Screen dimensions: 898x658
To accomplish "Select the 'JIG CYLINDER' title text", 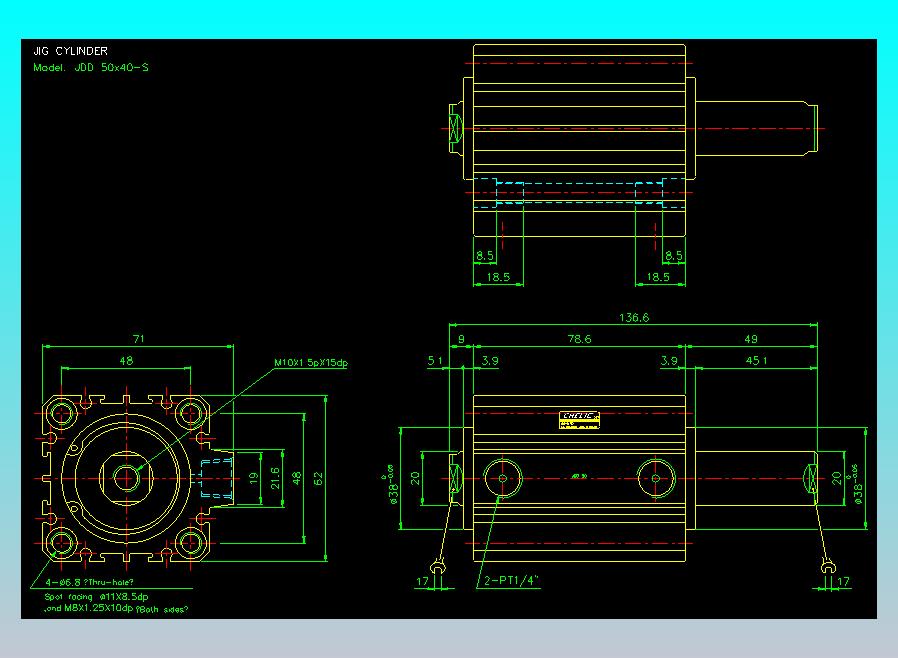I will point(70,51).
